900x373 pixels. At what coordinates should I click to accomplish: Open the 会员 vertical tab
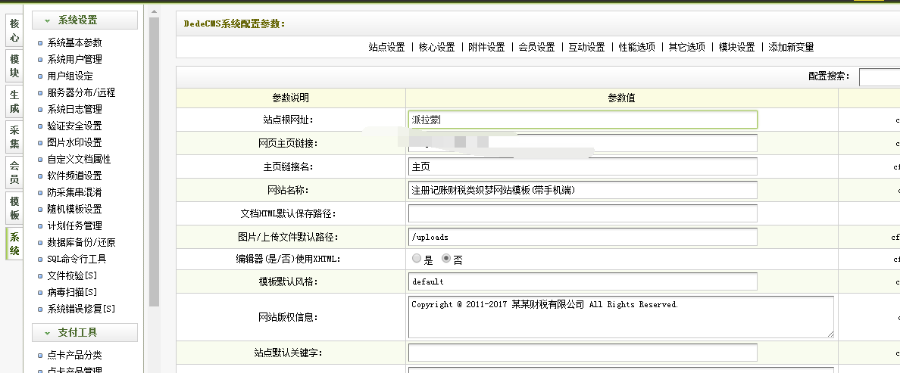pyautogui.click(x=14, y=172)
